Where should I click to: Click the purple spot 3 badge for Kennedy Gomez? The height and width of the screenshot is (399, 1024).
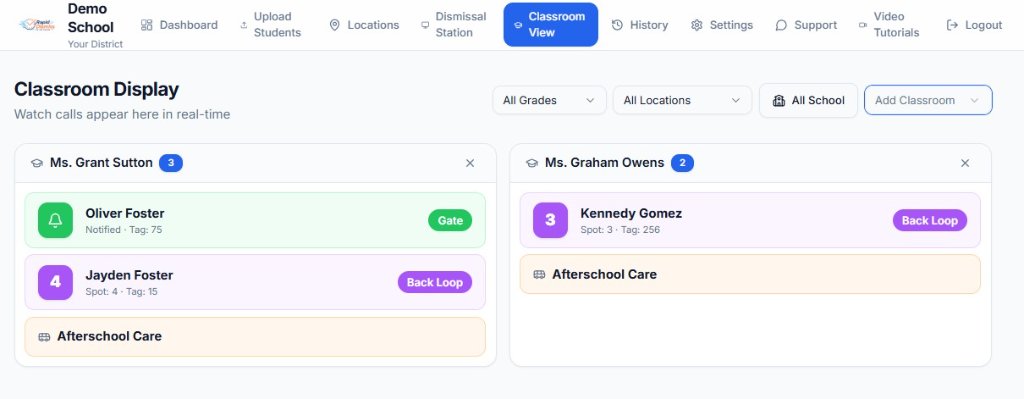point(551,220)
